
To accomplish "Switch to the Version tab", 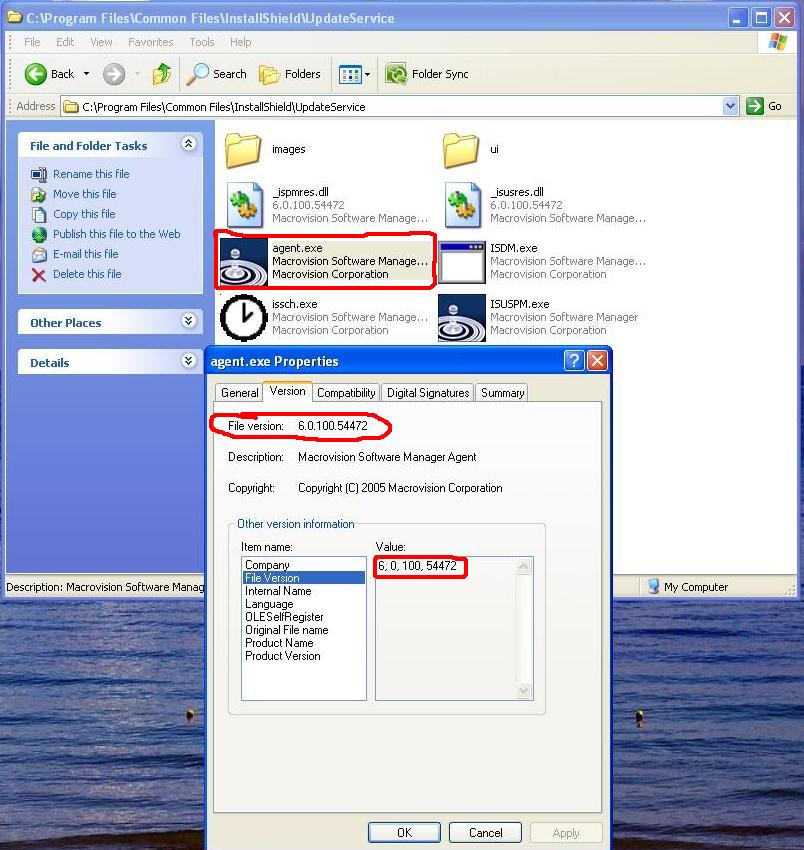I will [287, 391].
